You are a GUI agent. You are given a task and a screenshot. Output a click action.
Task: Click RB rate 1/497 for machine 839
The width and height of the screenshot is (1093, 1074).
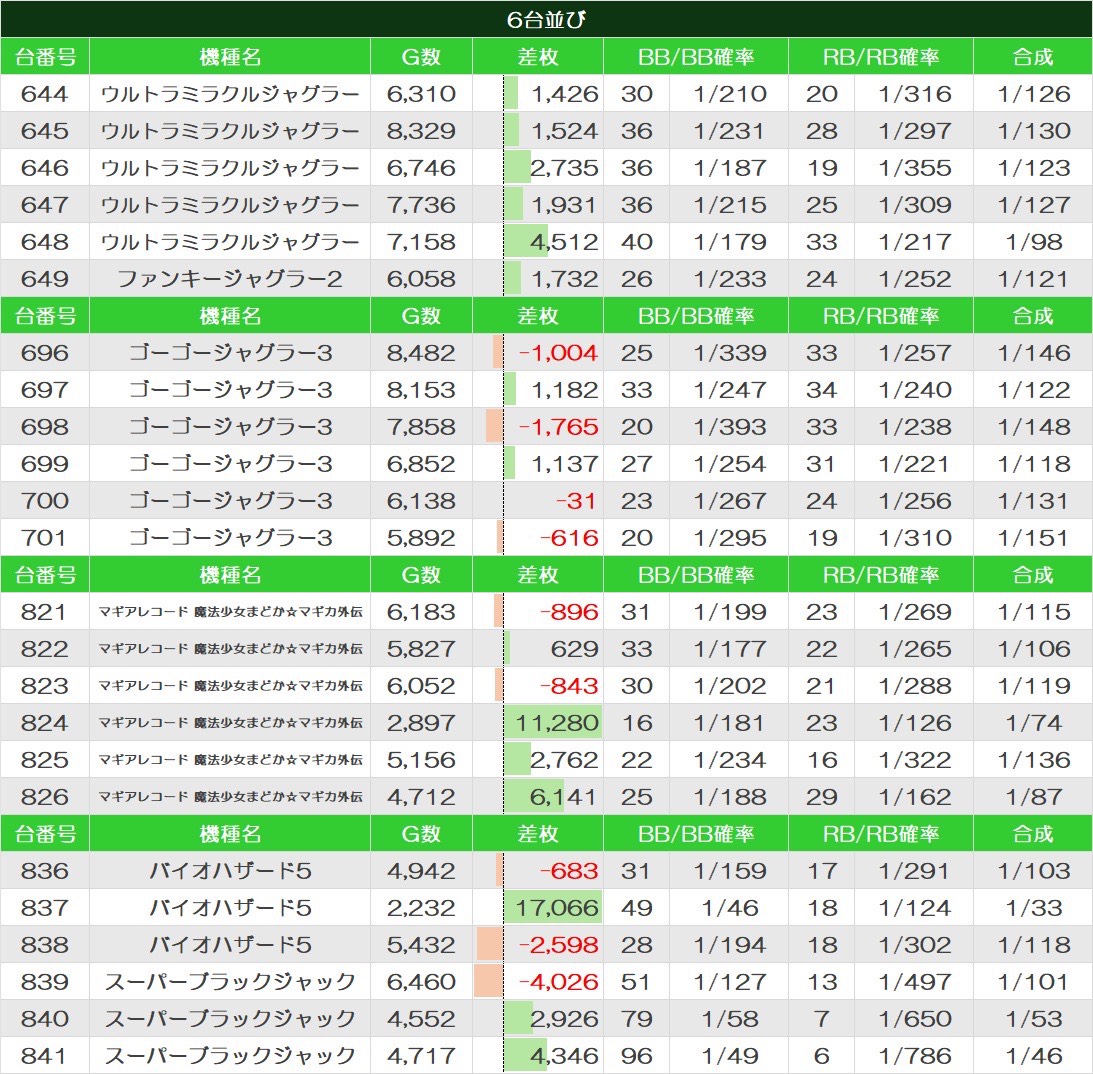pos(914,981)
